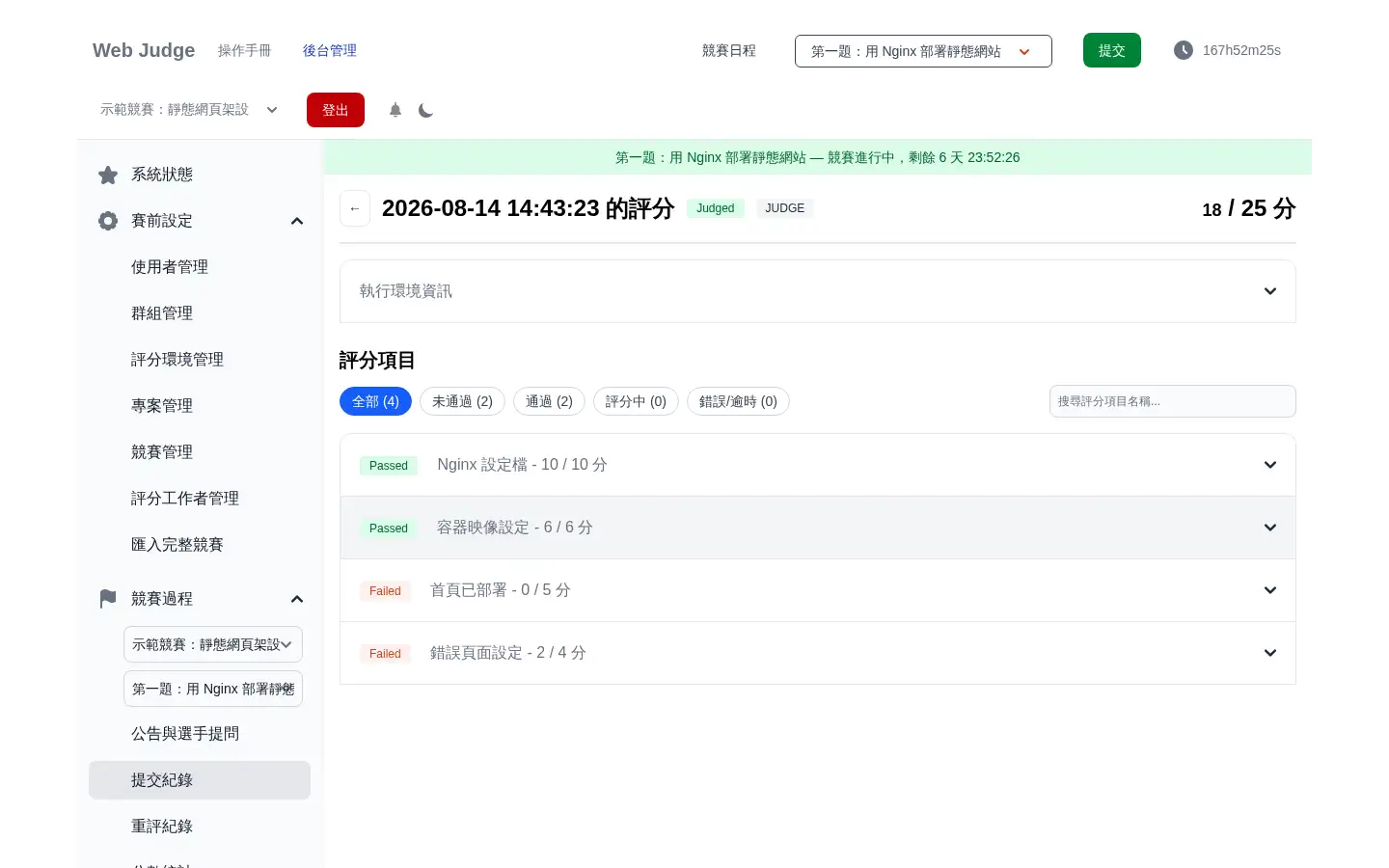Click the red 登出 button
This screenshot has width=1389, height=868.
[x=336, y=110]
